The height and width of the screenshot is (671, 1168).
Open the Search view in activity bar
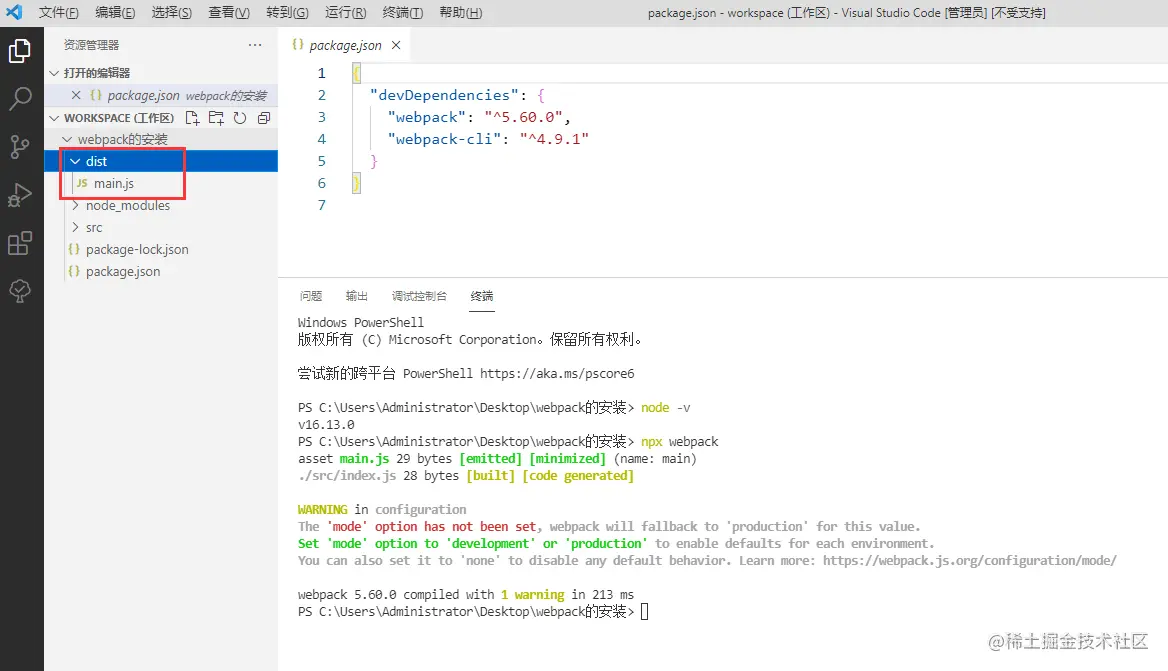coord(20,98)
